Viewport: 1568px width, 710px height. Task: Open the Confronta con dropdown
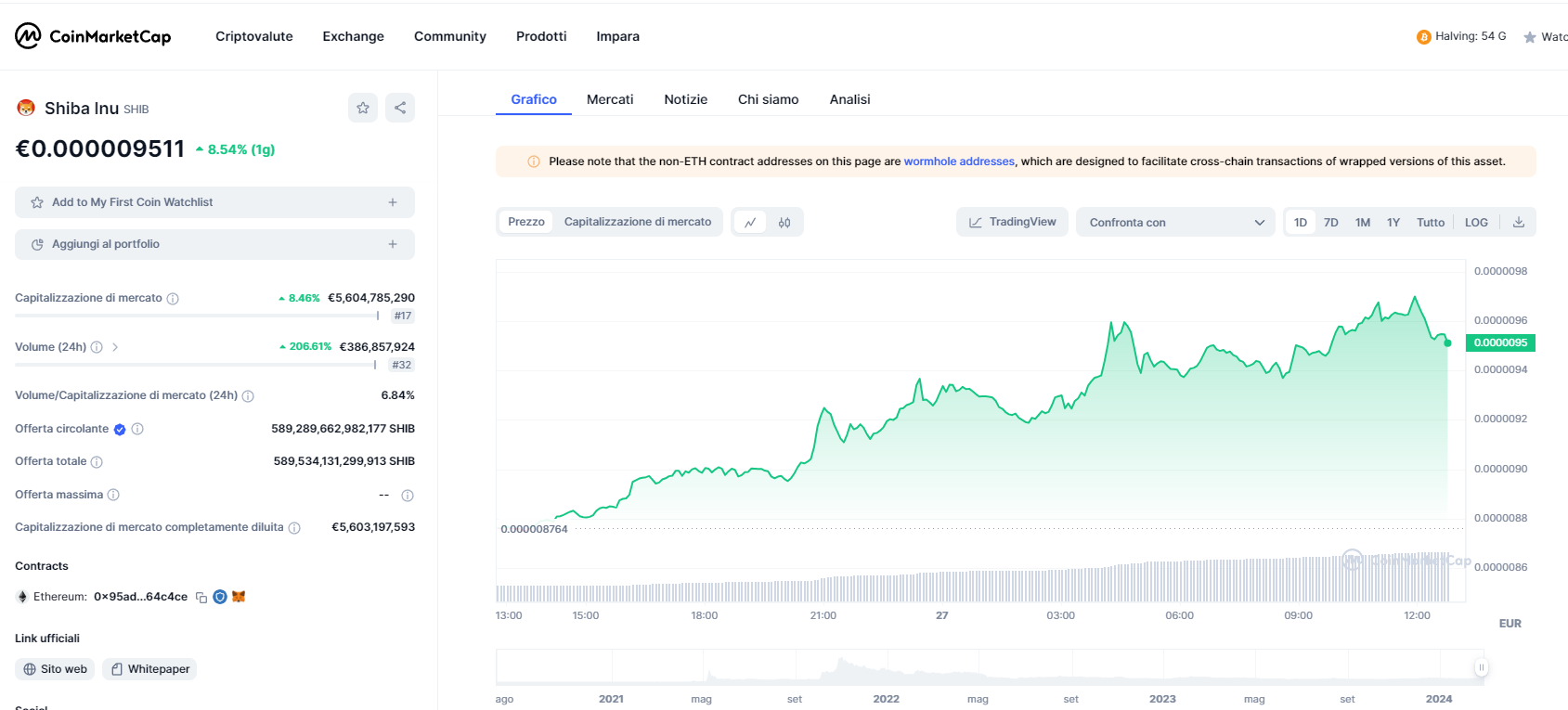(x=1175, y=223)
